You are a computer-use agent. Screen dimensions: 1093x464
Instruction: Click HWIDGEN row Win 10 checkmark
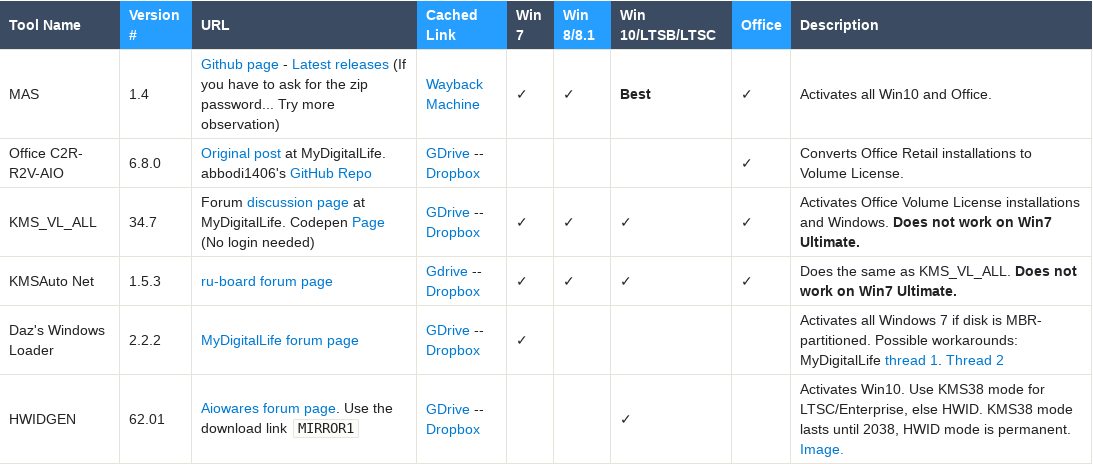click(x=625, y=419)
